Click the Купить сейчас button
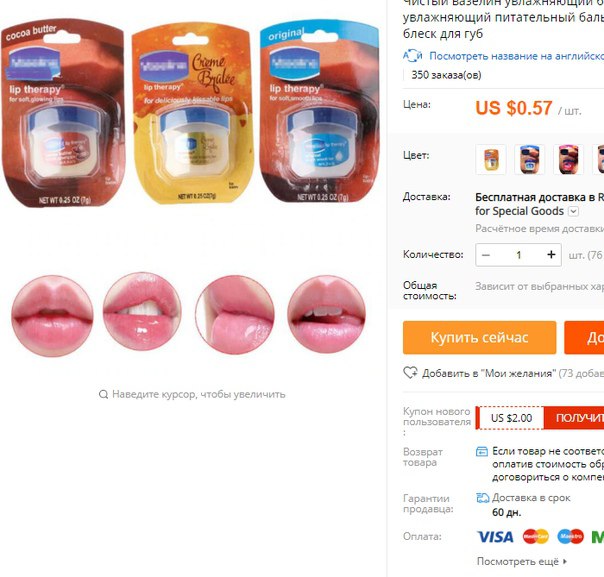The image size is (604, 577). (x=480, y=338)
